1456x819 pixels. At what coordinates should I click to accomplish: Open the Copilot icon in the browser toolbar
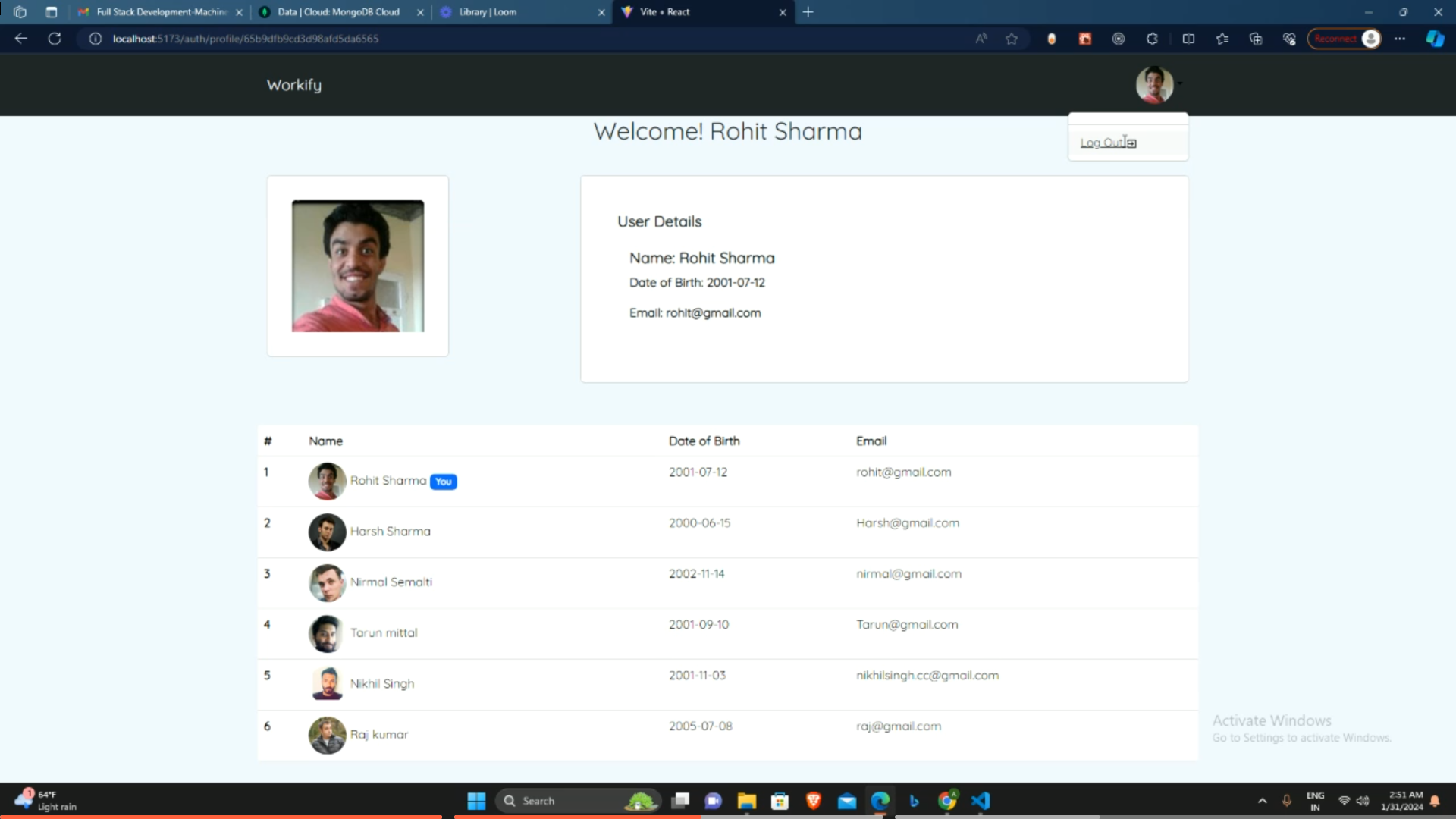click(1435, 39)
